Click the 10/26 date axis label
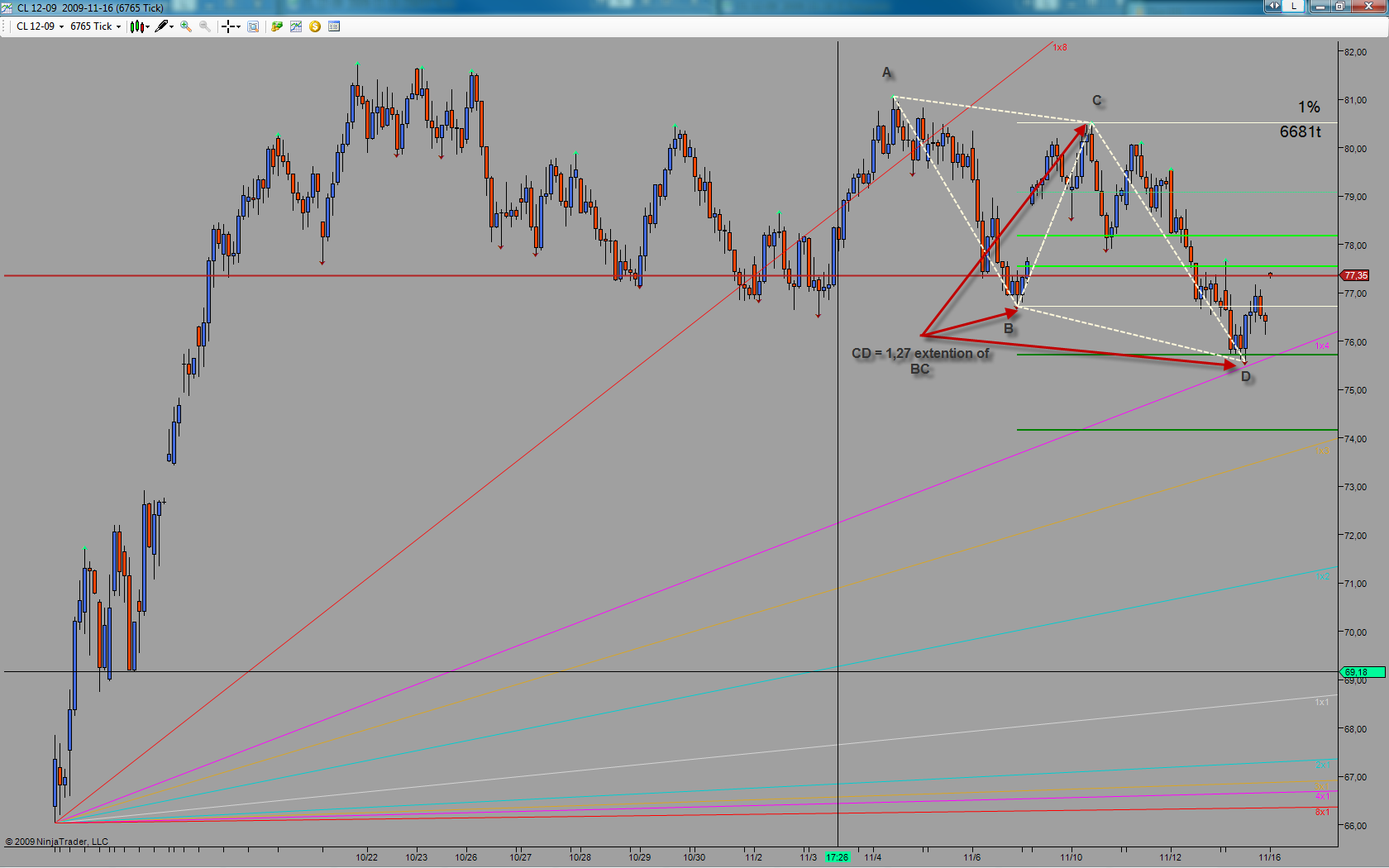The width and height of the screenshot is (1389, 868). pos(466,857)
